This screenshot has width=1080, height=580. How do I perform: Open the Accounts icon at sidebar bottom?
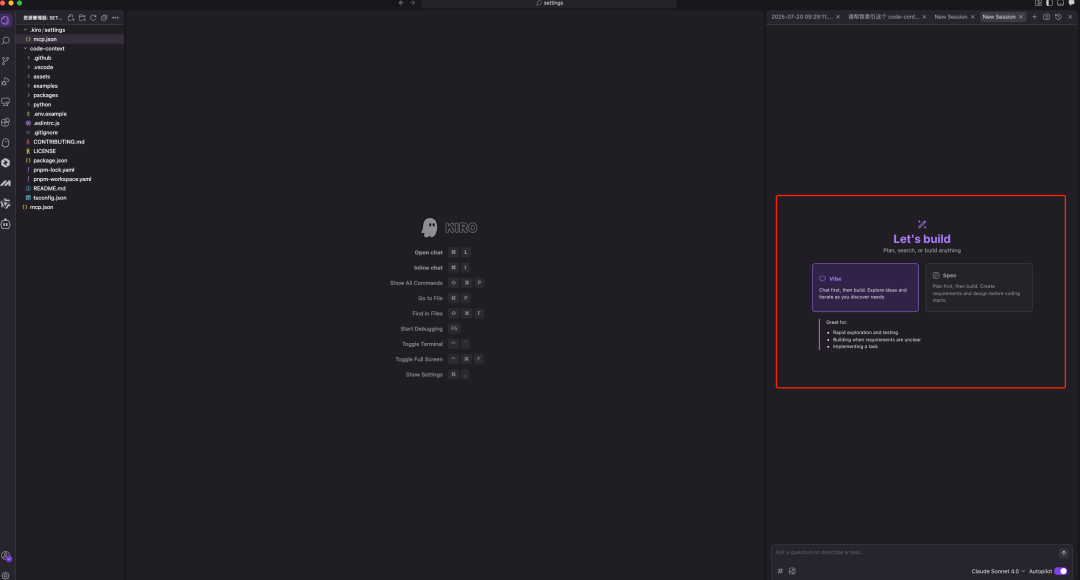coord(6,556)
